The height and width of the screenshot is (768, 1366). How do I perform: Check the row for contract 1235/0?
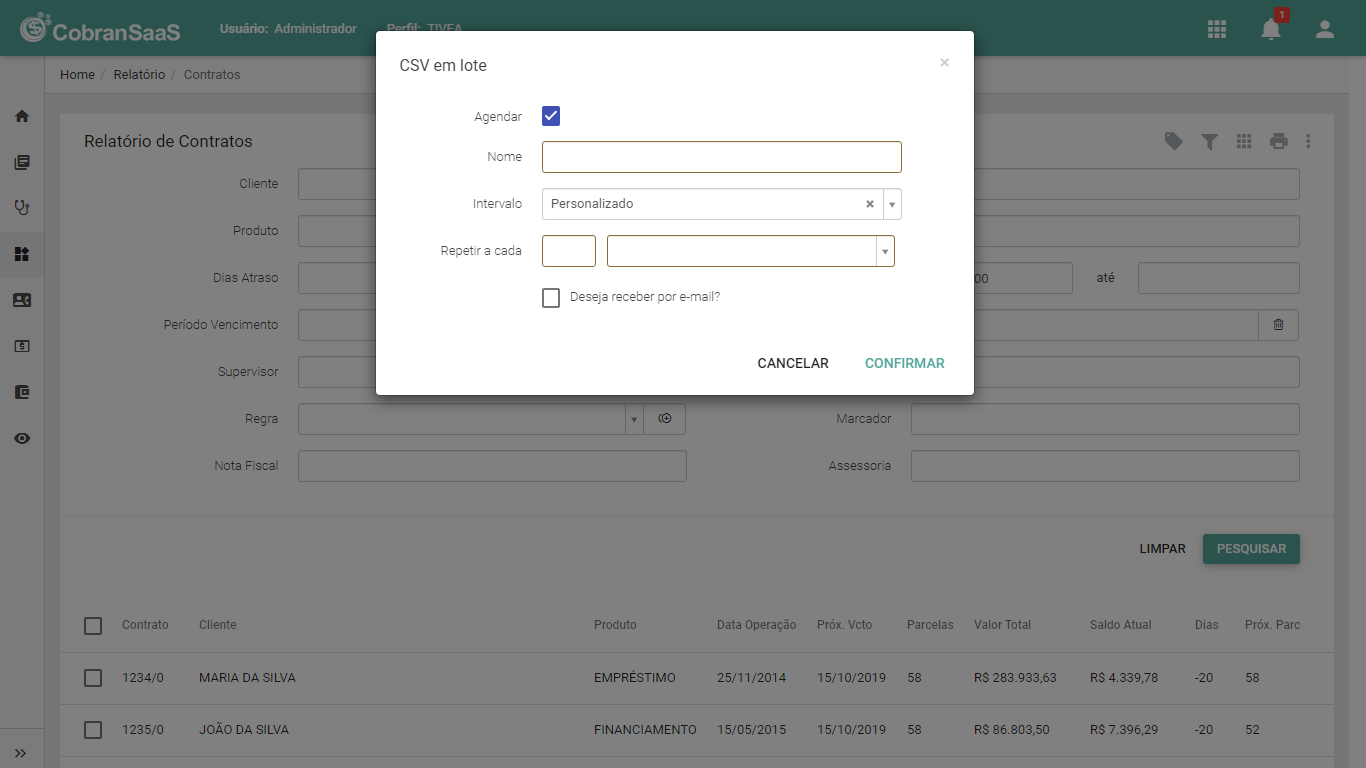point(93,730)
